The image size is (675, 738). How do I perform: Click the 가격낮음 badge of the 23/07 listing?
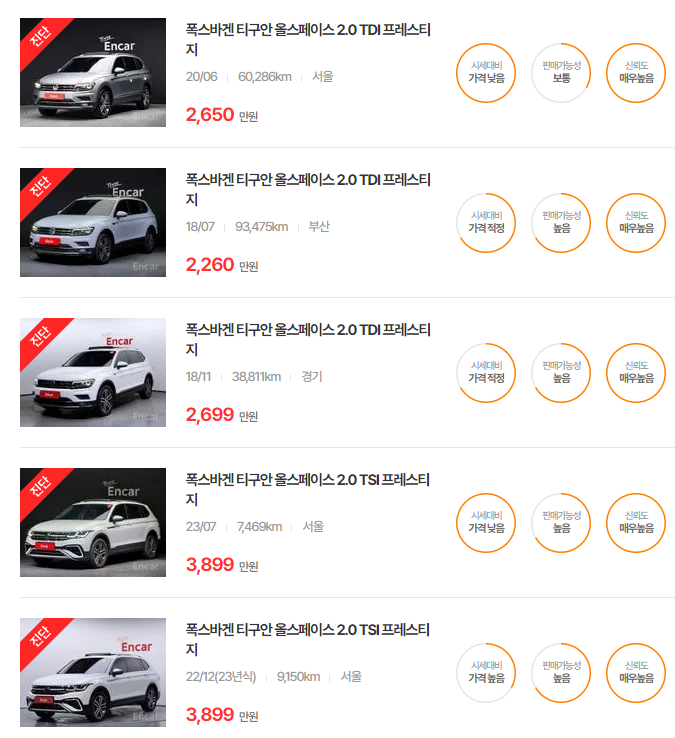tap(486, 523)
